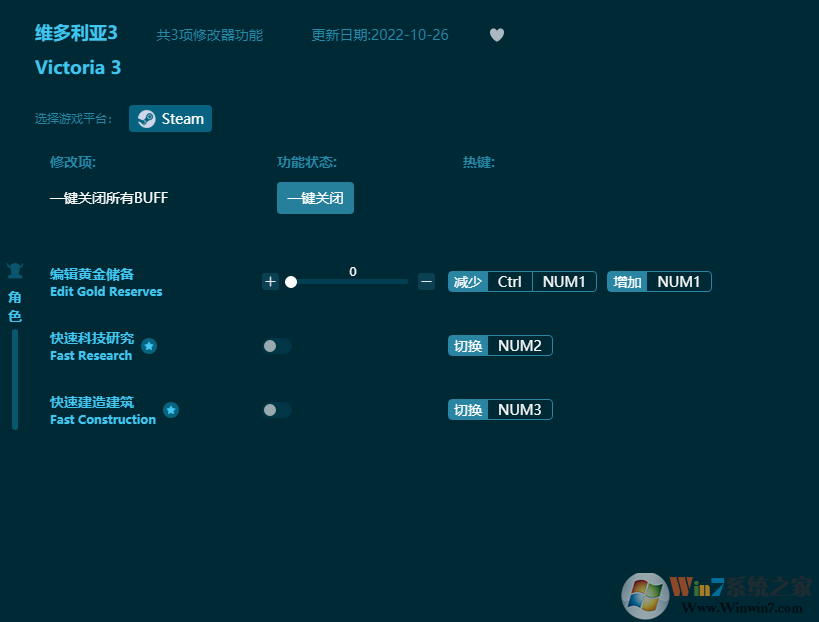Click the gold reserves slider handle
Screen dimensions: 819x622
point(291,282)
